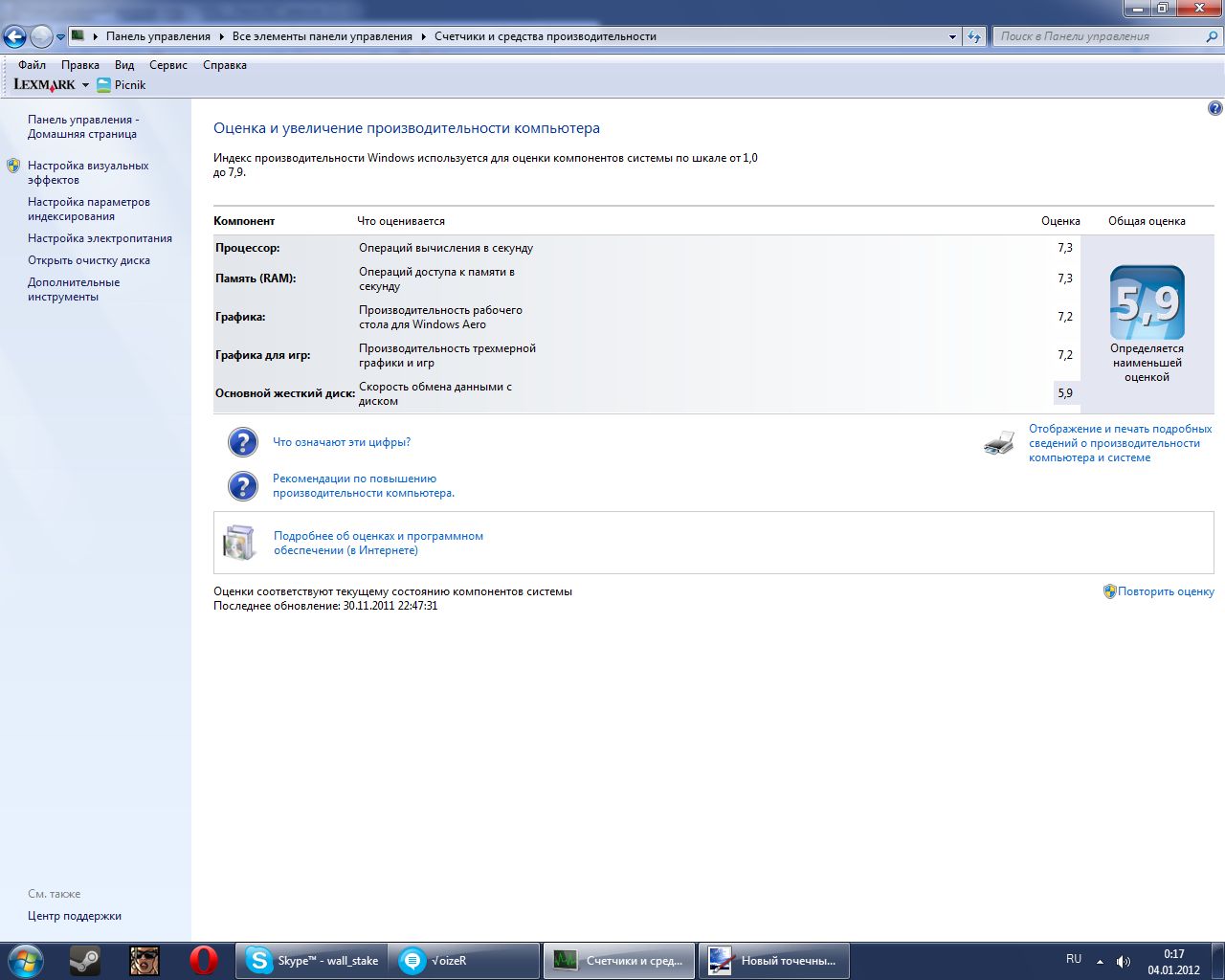Click the Picnik toolbar icon
Screen dimensions: 1225x980
tap(104, 85)
